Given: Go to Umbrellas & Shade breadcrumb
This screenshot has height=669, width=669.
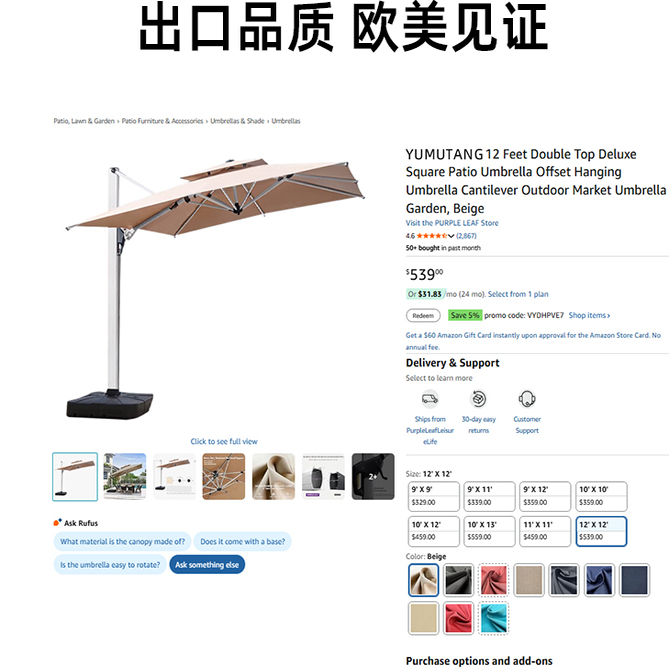Looking at the screenshot, I should click(237, 121).
